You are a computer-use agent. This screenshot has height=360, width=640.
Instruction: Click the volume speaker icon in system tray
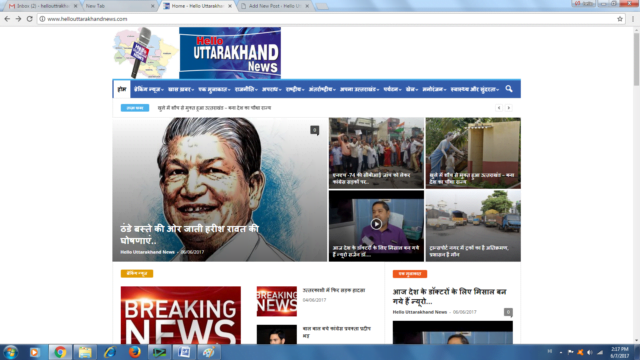(x=590, y=352)
